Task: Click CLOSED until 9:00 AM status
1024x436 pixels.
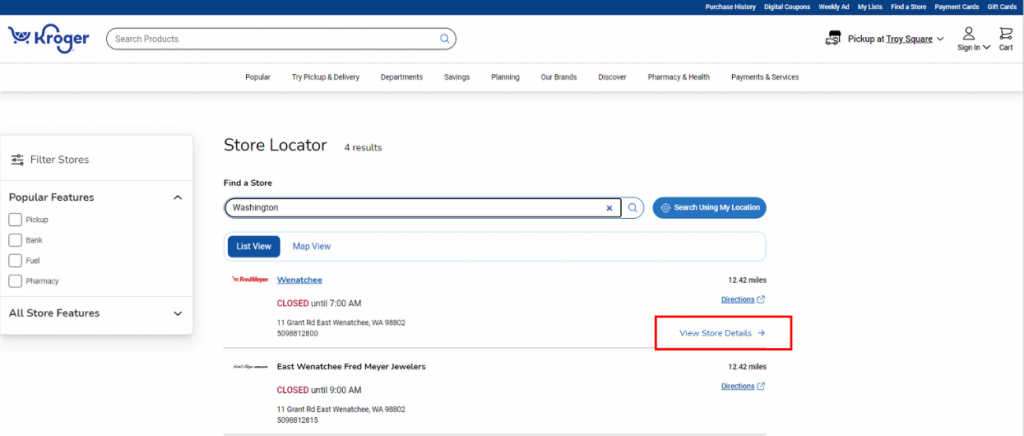Action: [x=319, y=390]
